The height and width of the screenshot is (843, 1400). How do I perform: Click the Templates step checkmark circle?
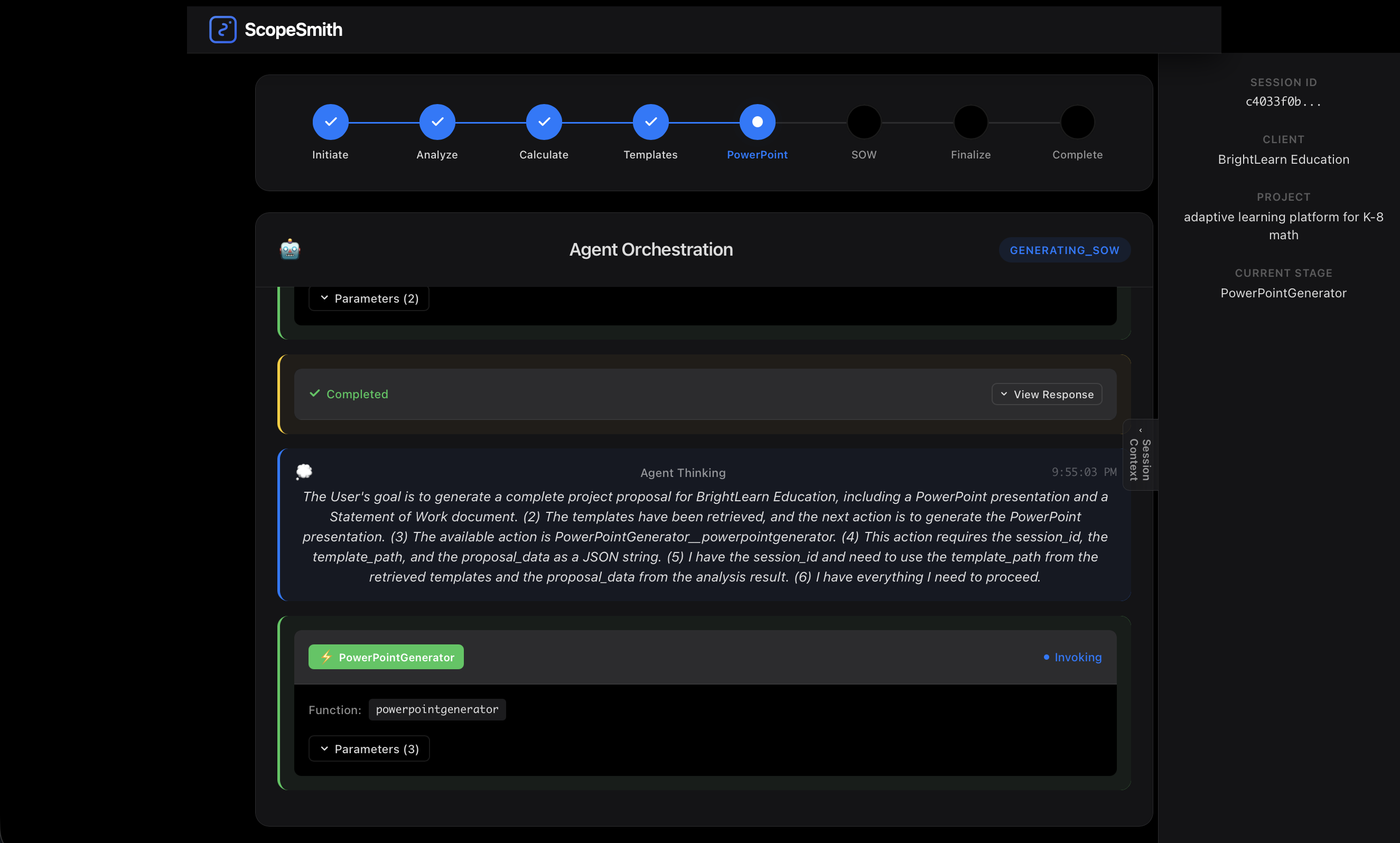650,121
